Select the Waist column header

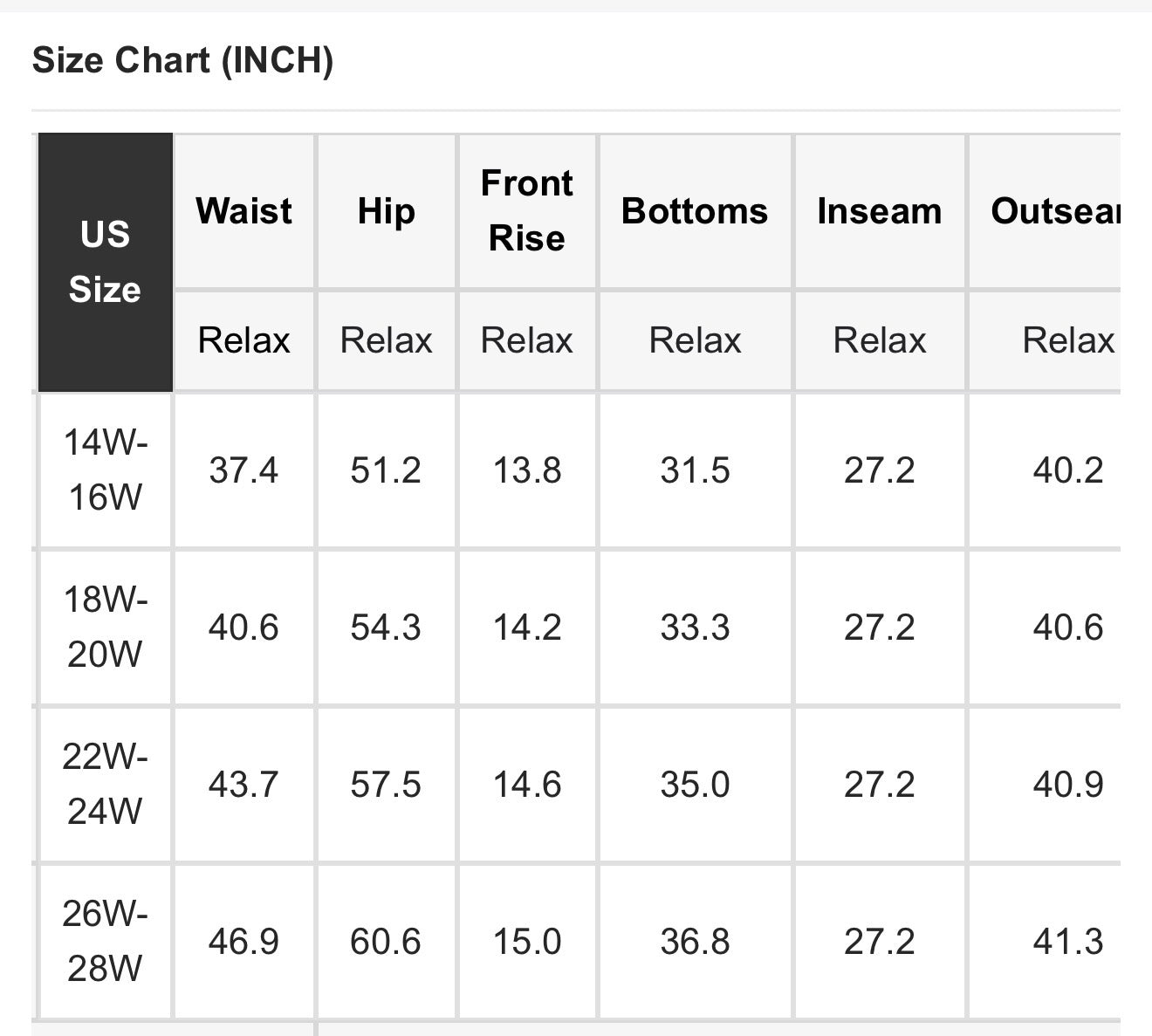point(244,211)
